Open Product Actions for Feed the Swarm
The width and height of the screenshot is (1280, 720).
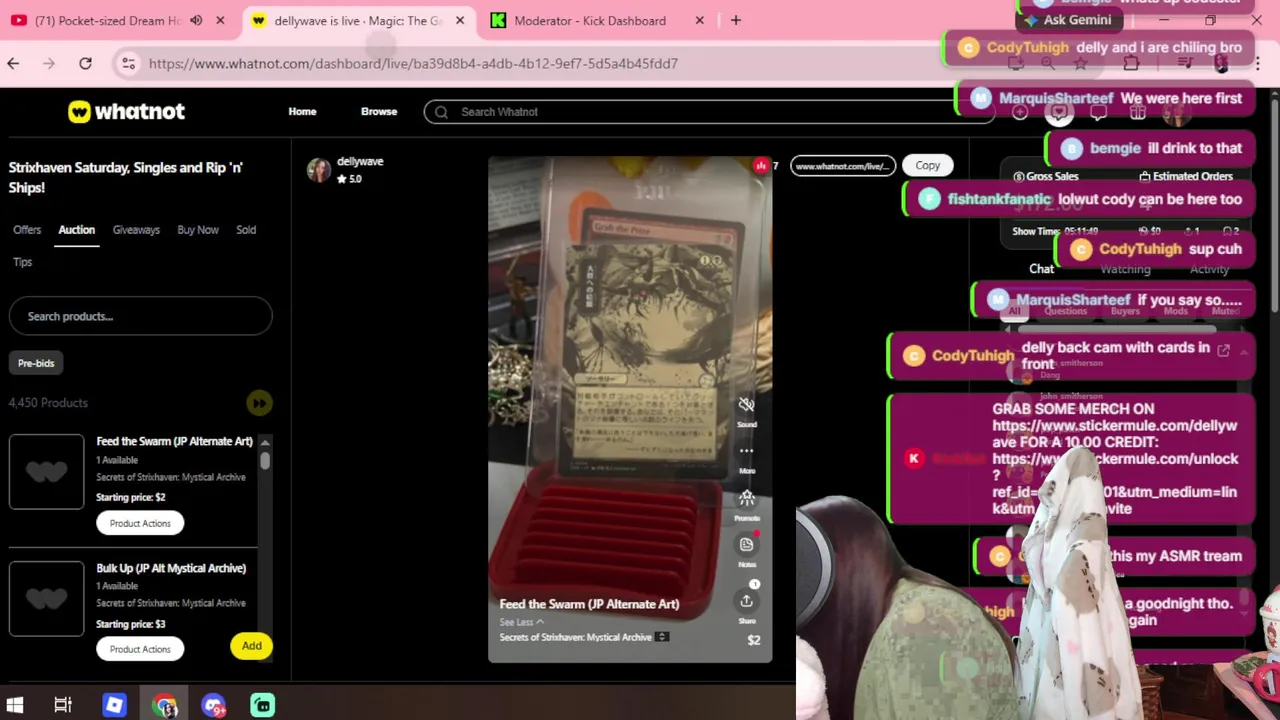(140, 523)
